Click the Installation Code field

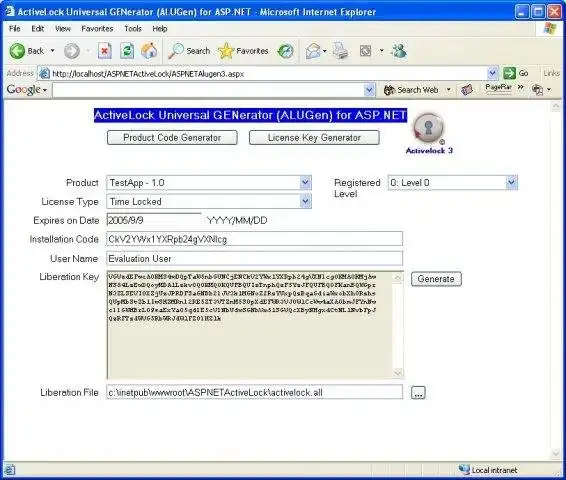coord(254,239)
